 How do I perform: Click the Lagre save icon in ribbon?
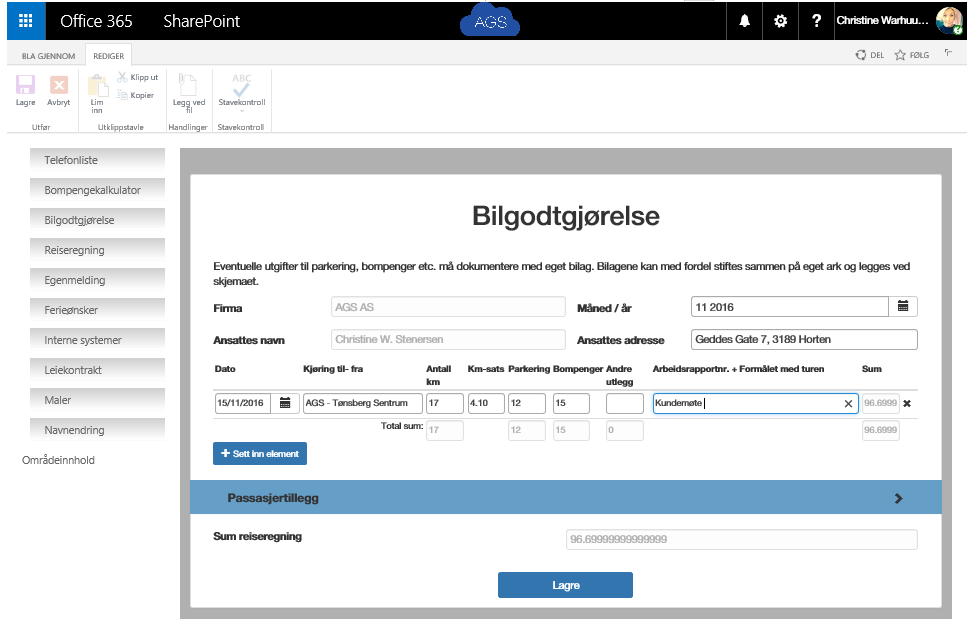[26, 87]
